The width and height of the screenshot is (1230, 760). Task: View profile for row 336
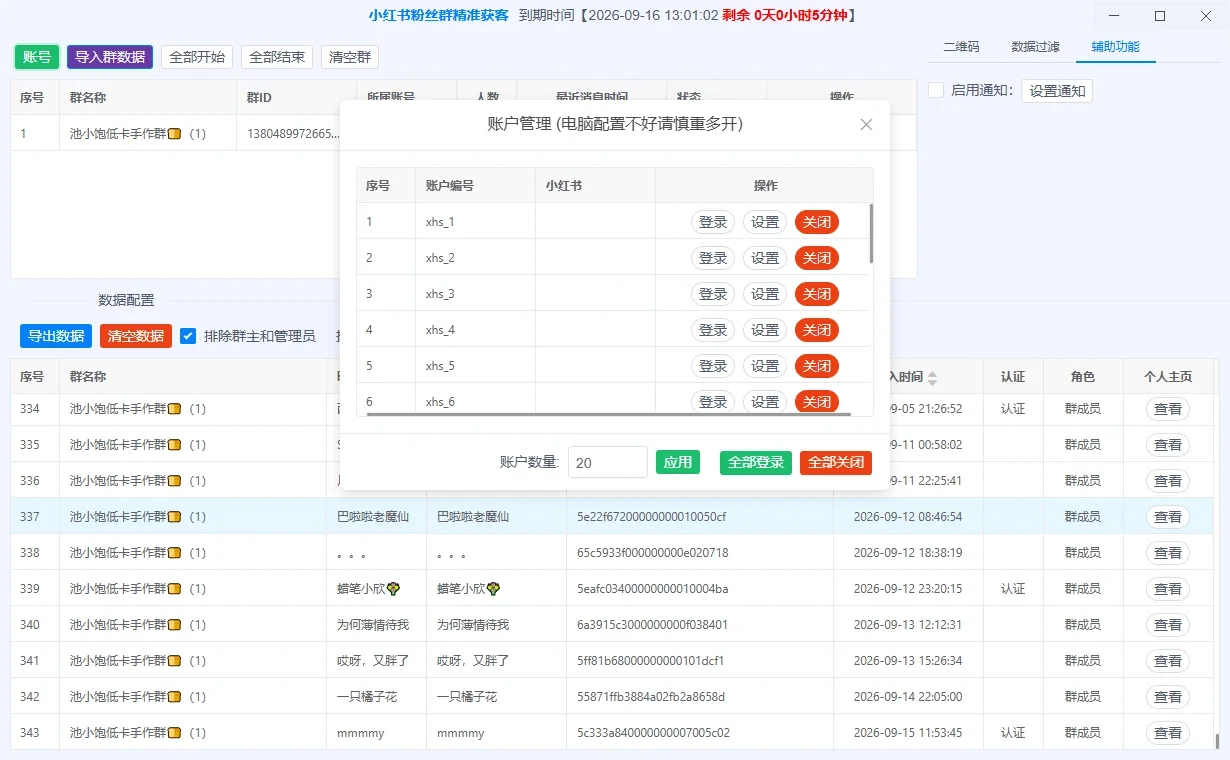pyautogui.click(x=1168, y=481)
